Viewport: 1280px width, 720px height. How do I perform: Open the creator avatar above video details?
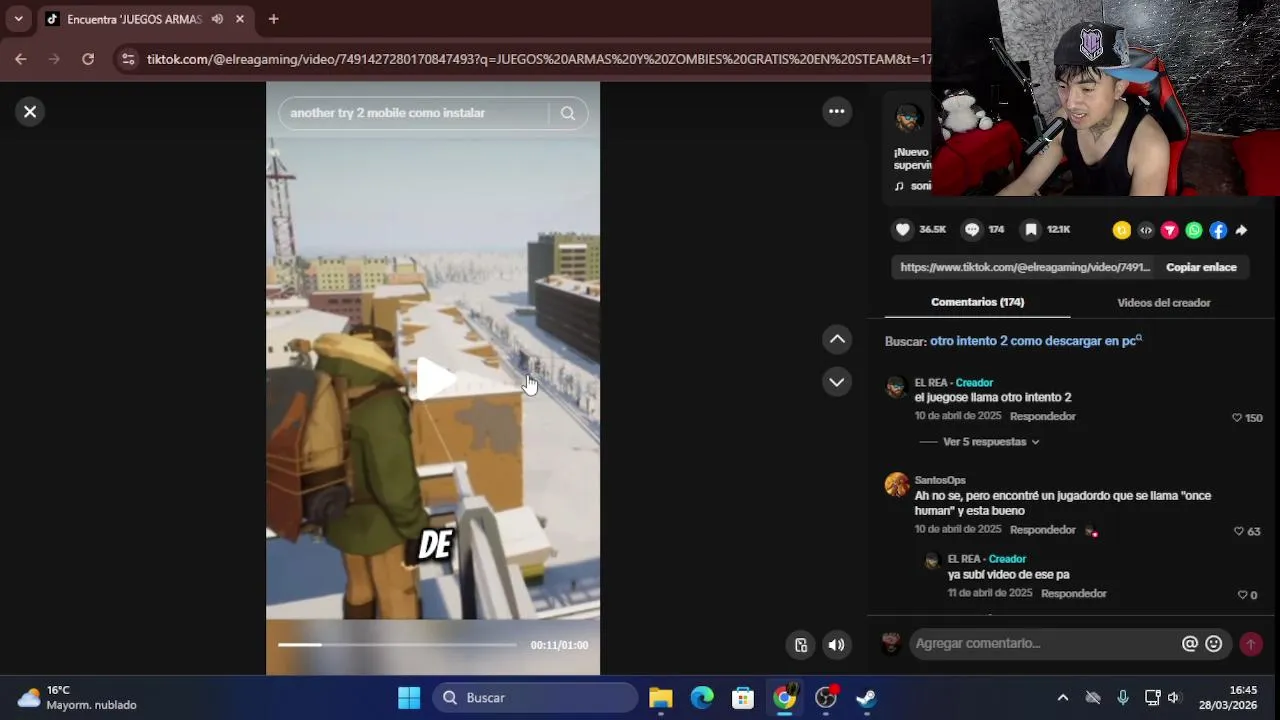[x=908, y=118]
